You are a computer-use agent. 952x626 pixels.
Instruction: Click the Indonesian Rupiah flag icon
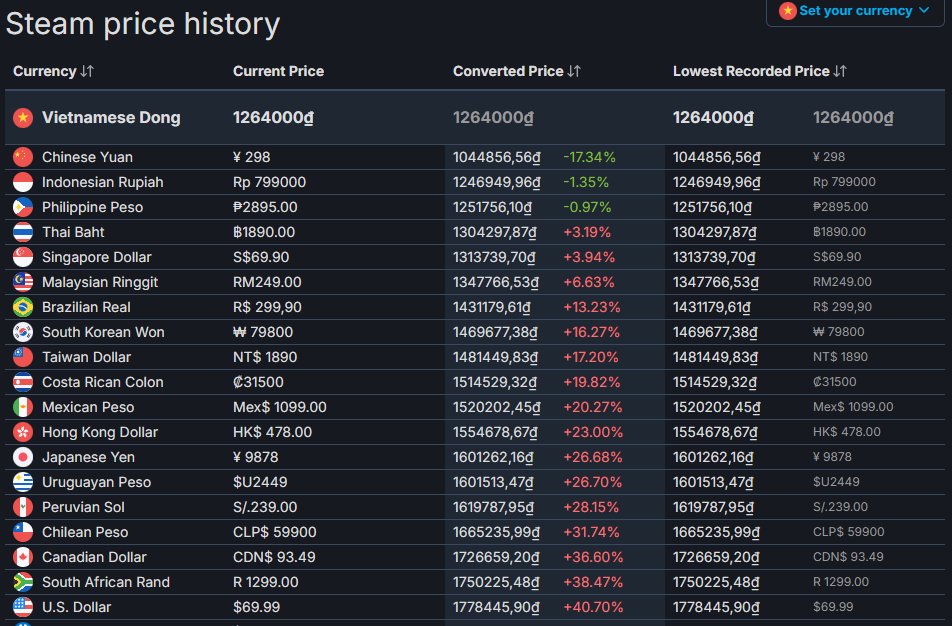23,182
